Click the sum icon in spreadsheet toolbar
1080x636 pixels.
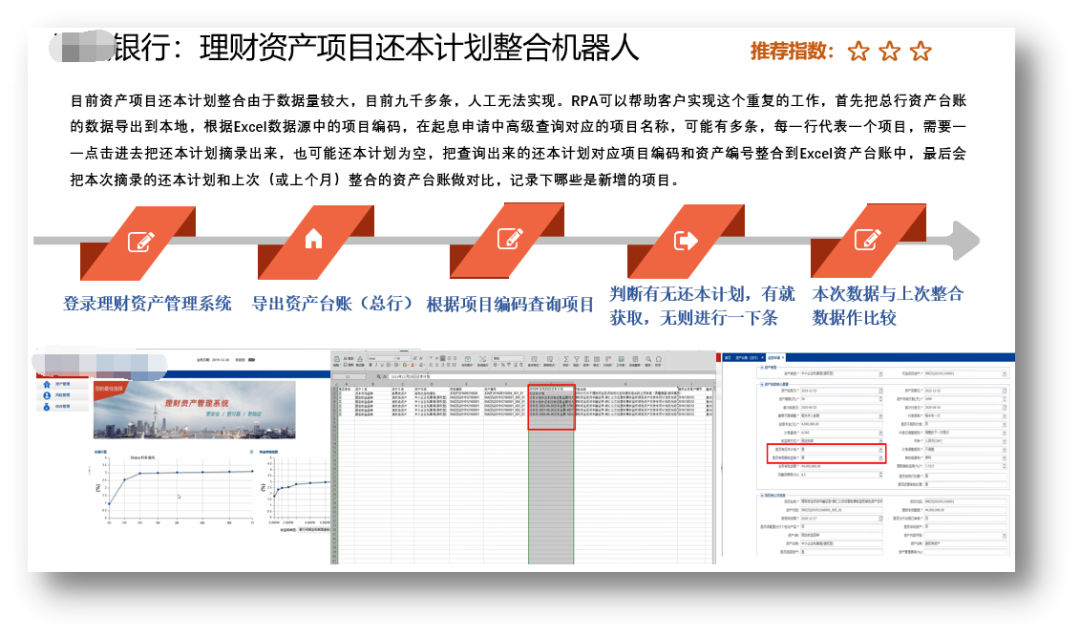[565, 357]
